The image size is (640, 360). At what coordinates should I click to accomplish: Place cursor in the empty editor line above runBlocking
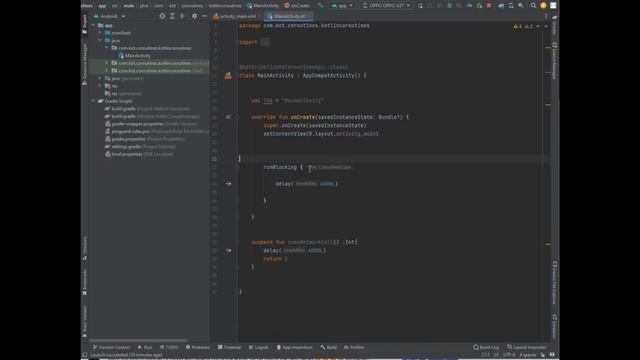click(394, 159)
